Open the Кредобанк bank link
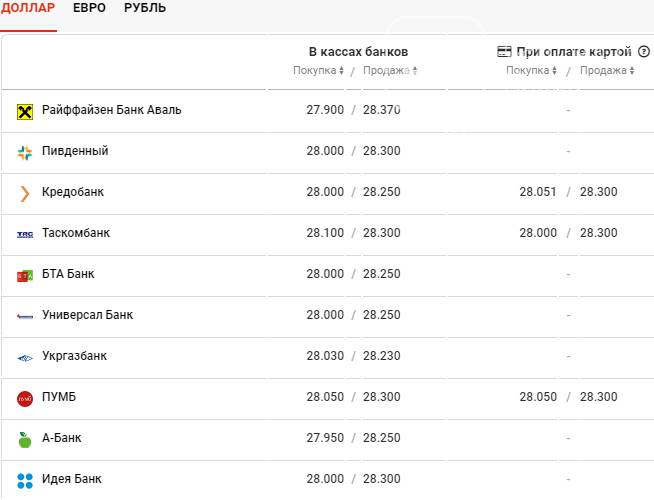 73,192
